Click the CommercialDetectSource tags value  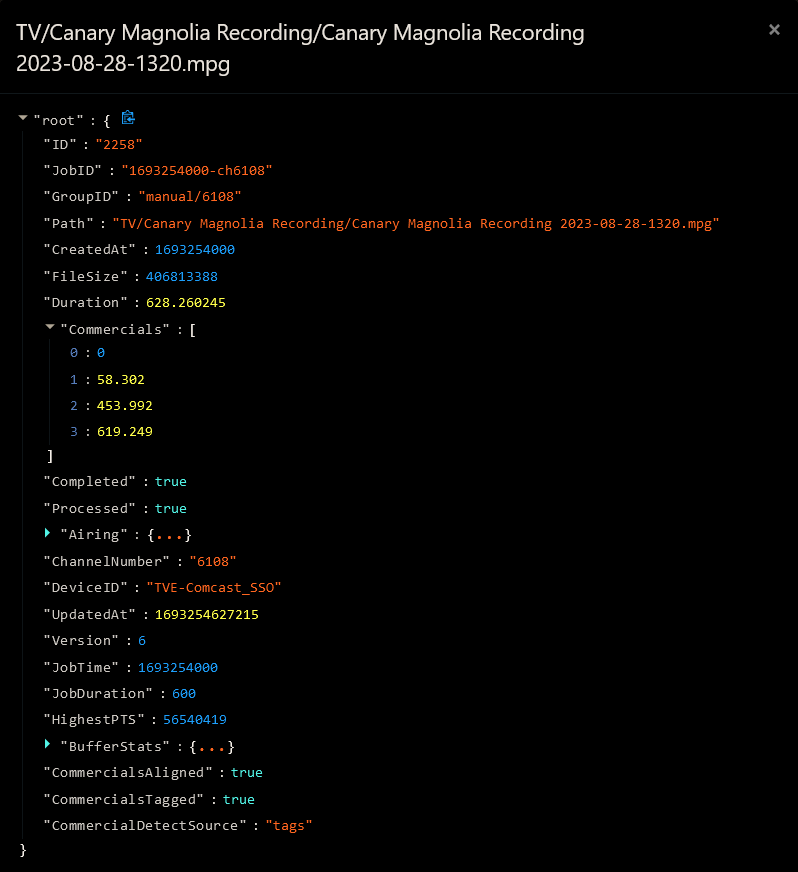point(288,825)
